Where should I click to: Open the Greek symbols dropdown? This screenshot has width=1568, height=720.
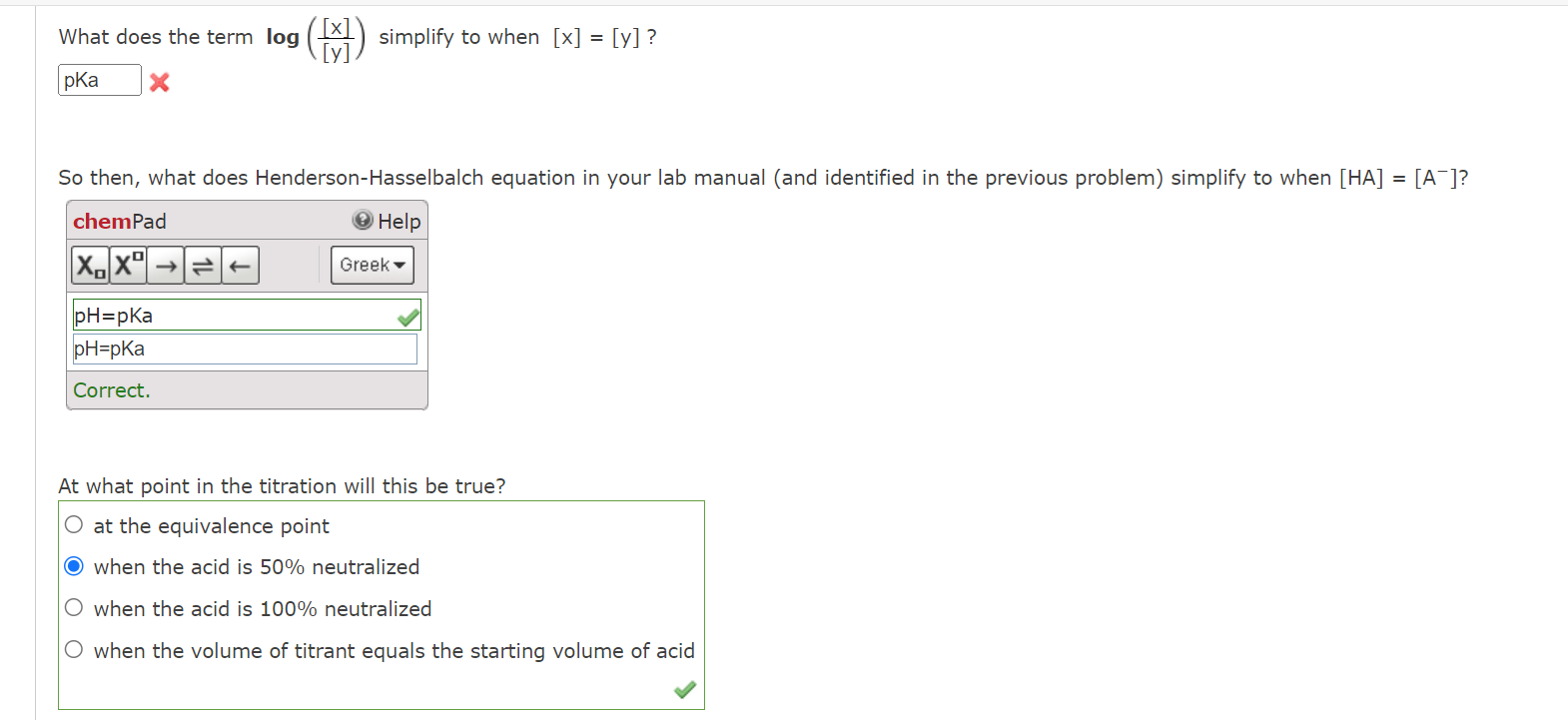click(371, 265)
